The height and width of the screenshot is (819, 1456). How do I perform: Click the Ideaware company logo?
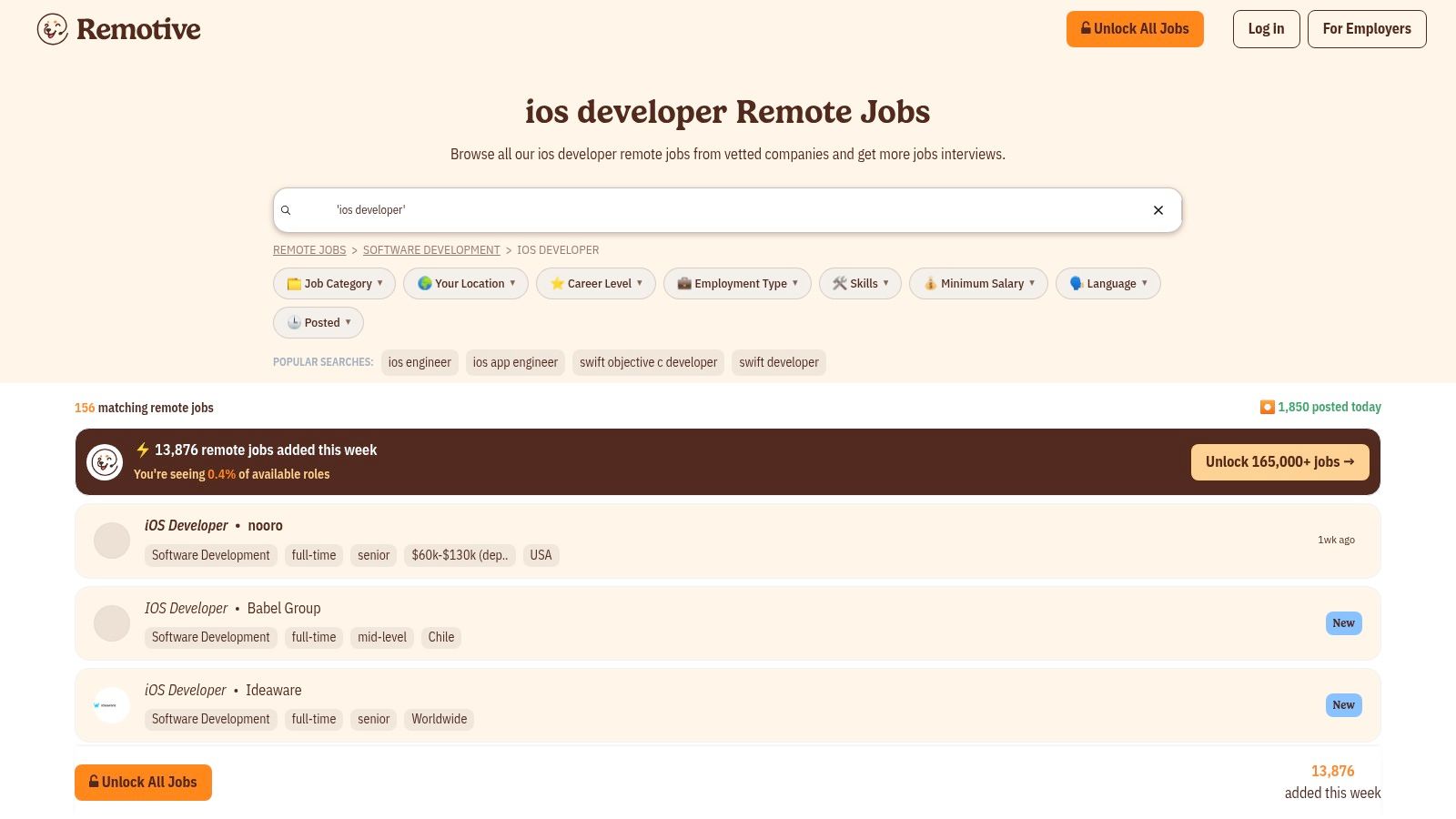click(x=112, y=705)
